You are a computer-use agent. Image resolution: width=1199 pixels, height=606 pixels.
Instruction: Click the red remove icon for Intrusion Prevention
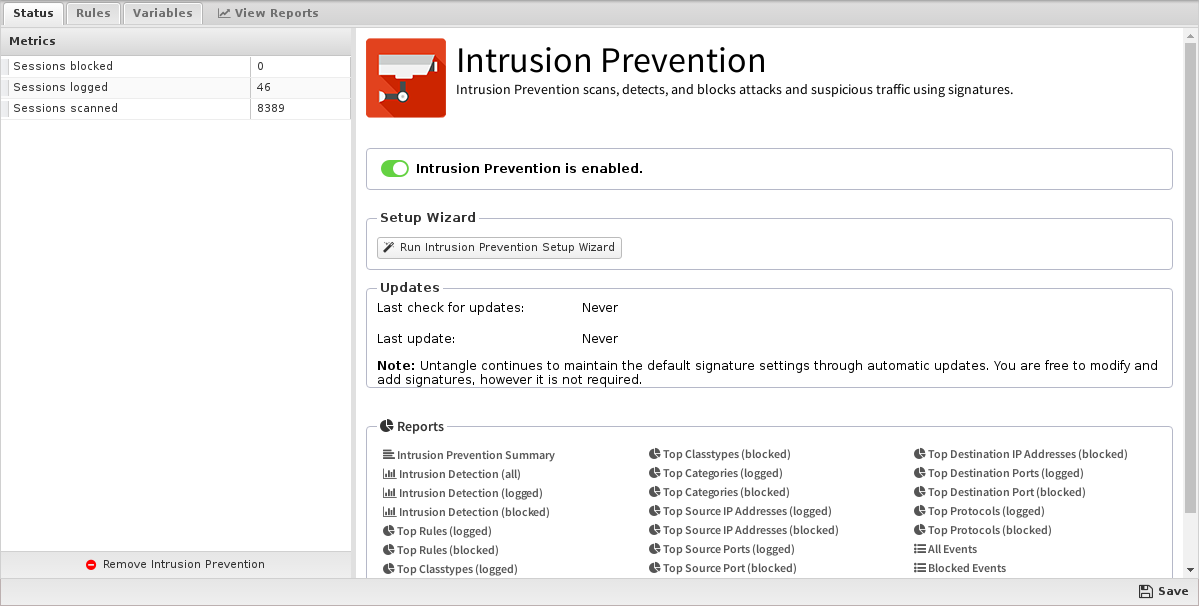click(x=91, y=565)
